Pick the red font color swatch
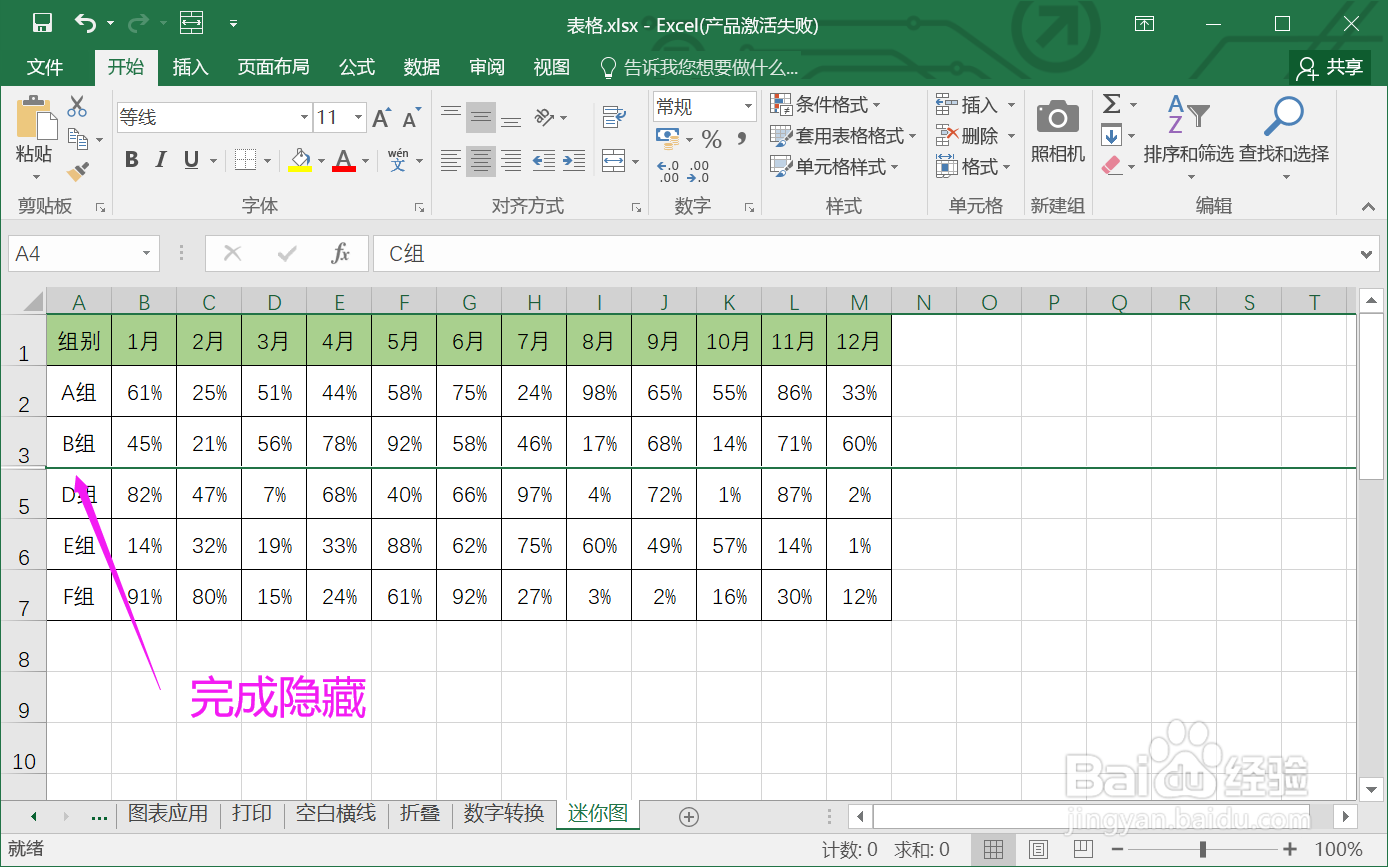1388x867 pixels. point(344,160)
